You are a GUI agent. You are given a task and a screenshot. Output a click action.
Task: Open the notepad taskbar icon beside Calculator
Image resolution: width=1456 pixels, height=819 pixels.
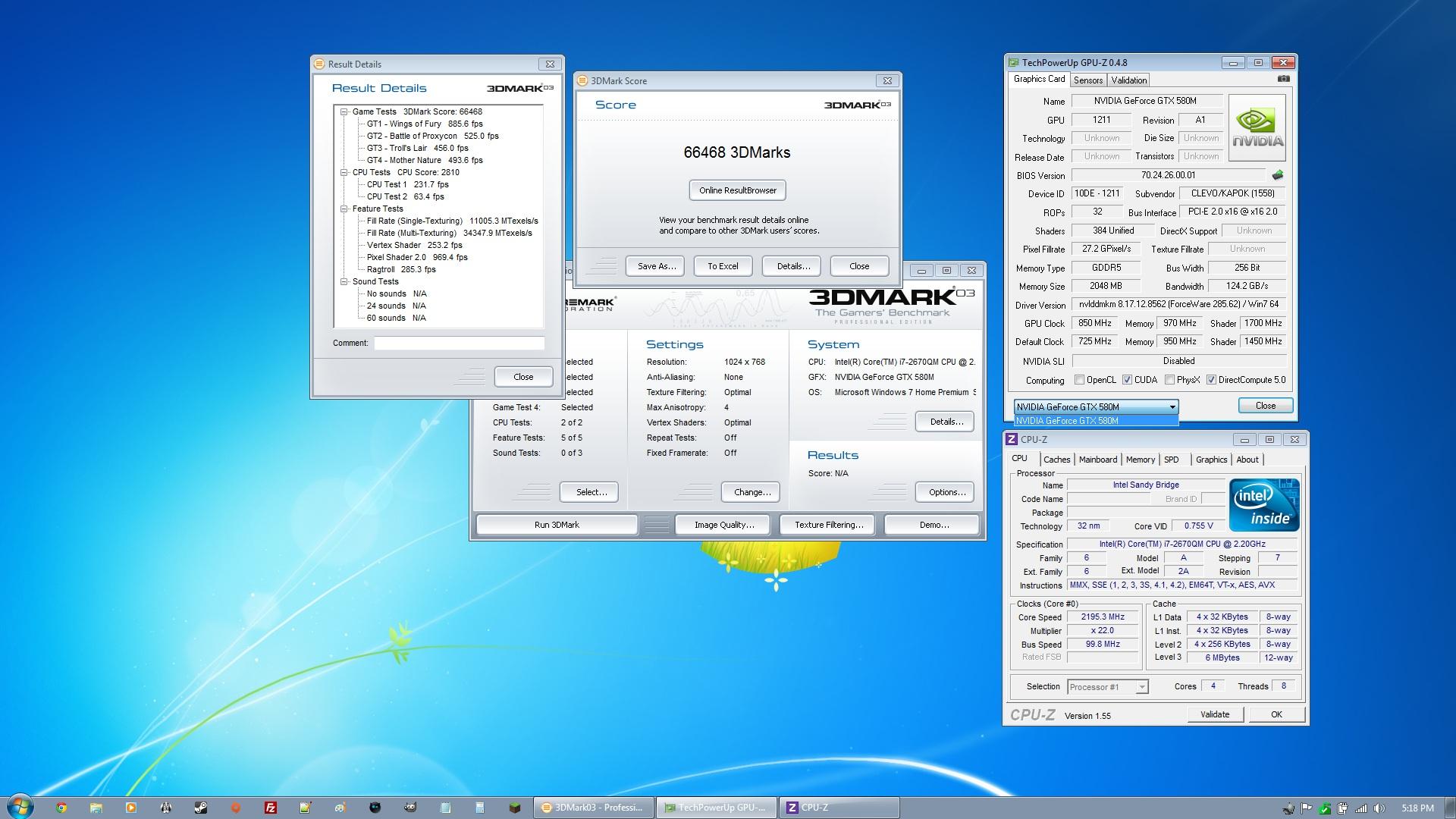tap(445, 808)
